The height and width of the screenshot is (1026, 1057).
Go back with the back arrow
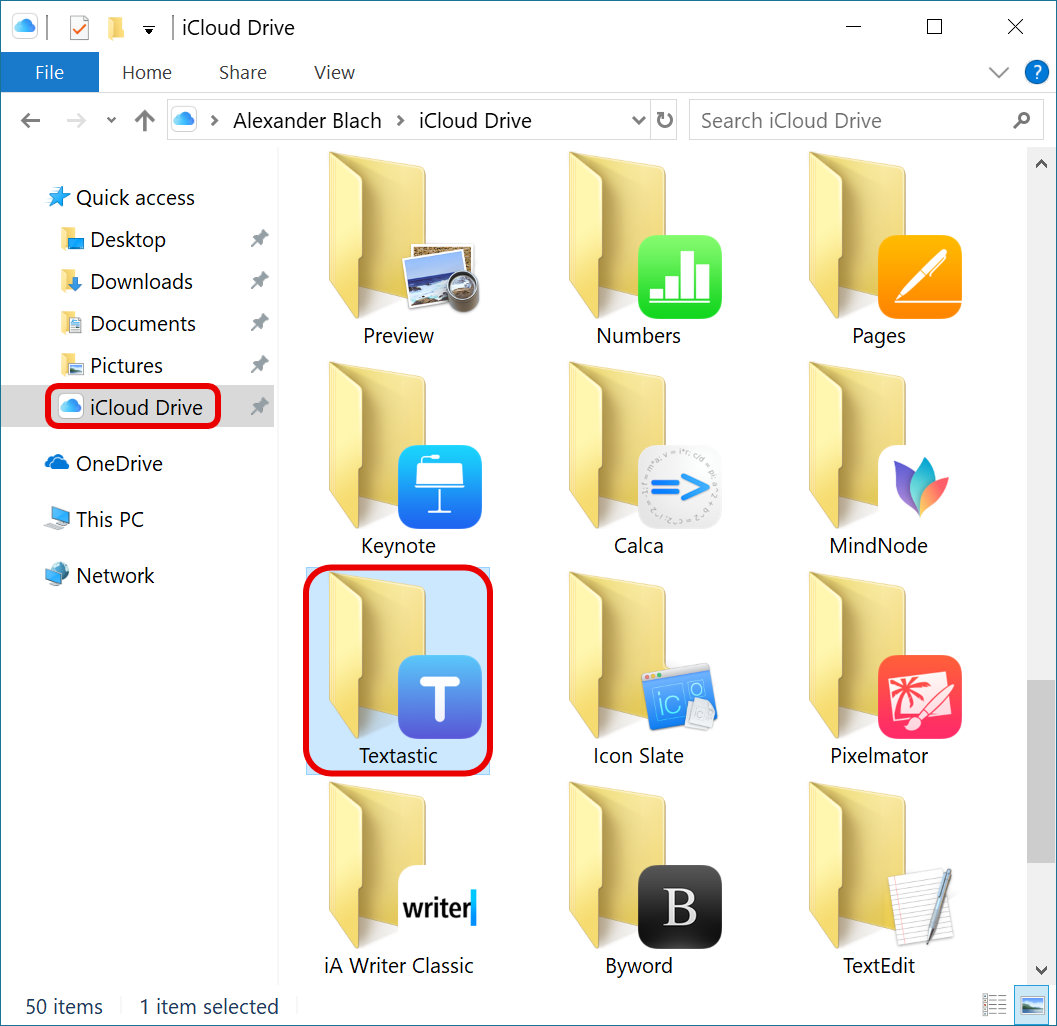(30, 121)
